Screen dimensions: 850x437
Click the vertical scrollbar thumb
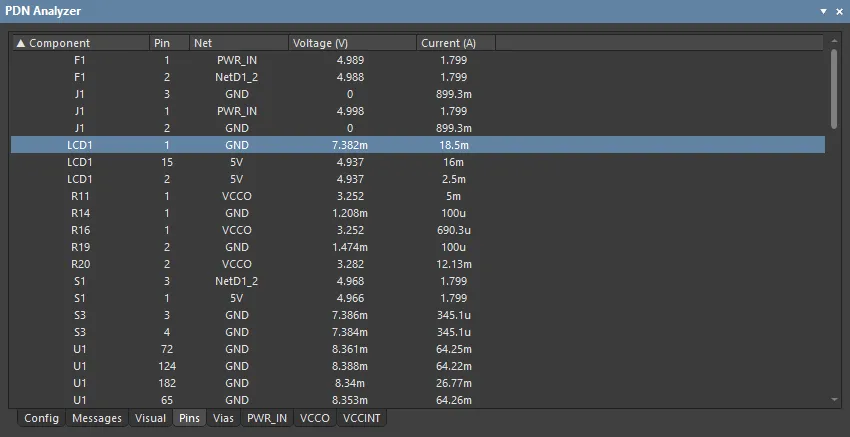click(x=834, y=89)
